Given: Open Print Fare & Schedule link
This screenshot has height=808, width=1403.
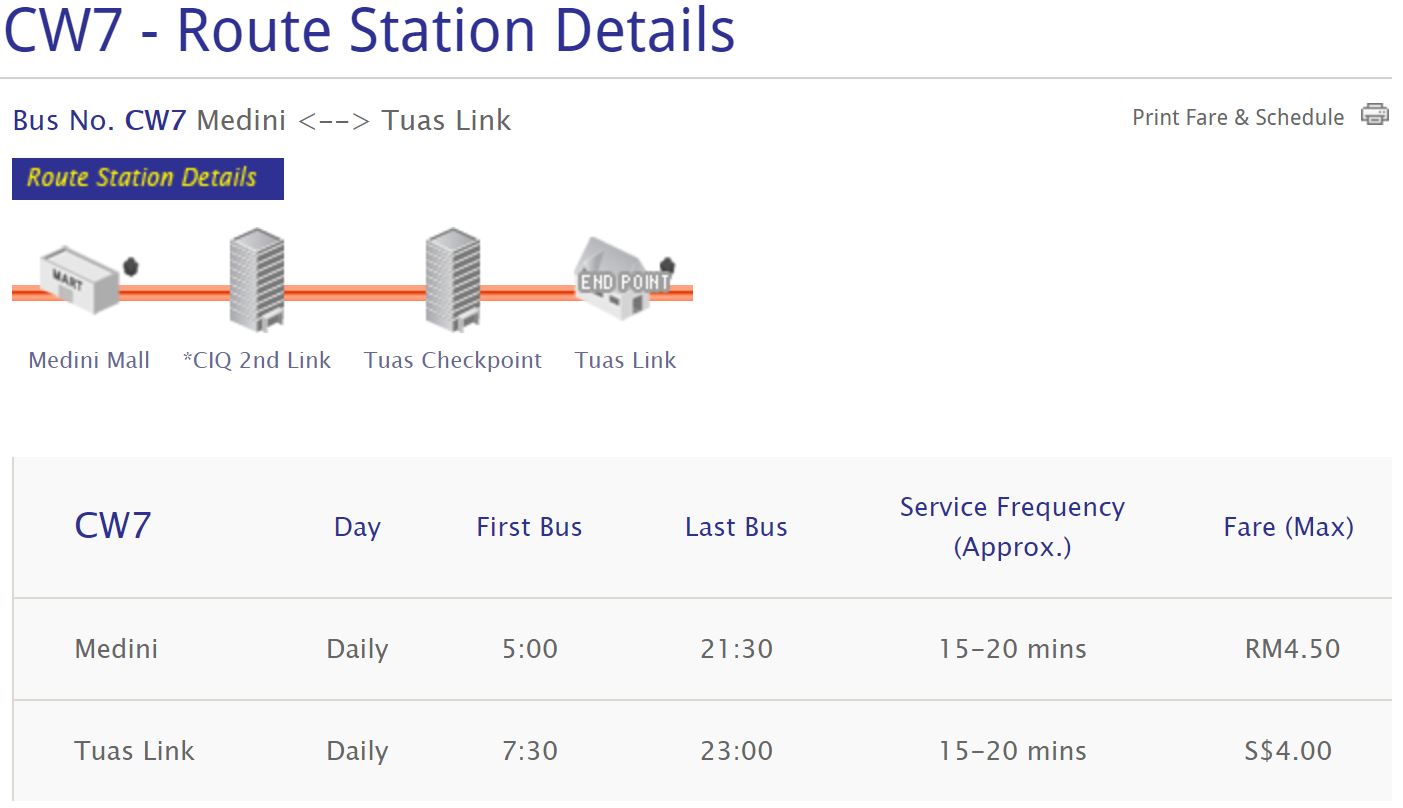Looking at the screenshot, I should coord(1238,117).
